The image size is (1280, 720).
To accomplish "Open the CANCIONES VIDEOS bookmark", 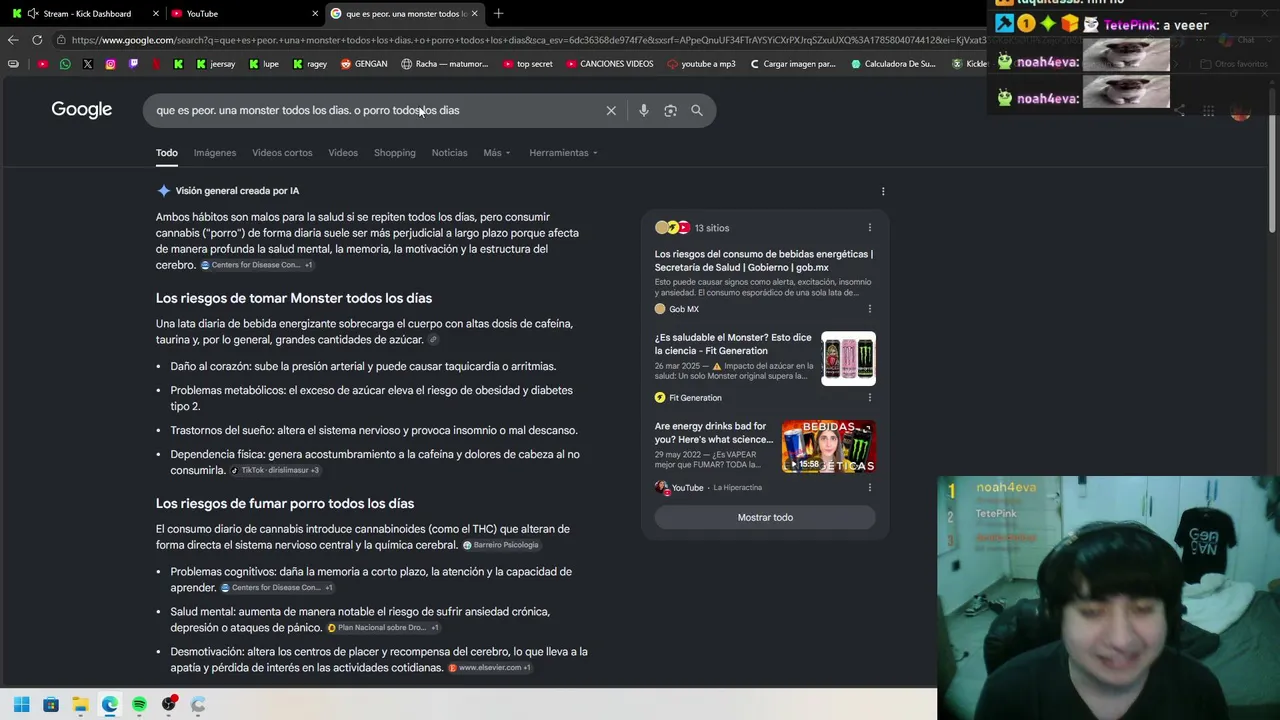I will [609, 64].
